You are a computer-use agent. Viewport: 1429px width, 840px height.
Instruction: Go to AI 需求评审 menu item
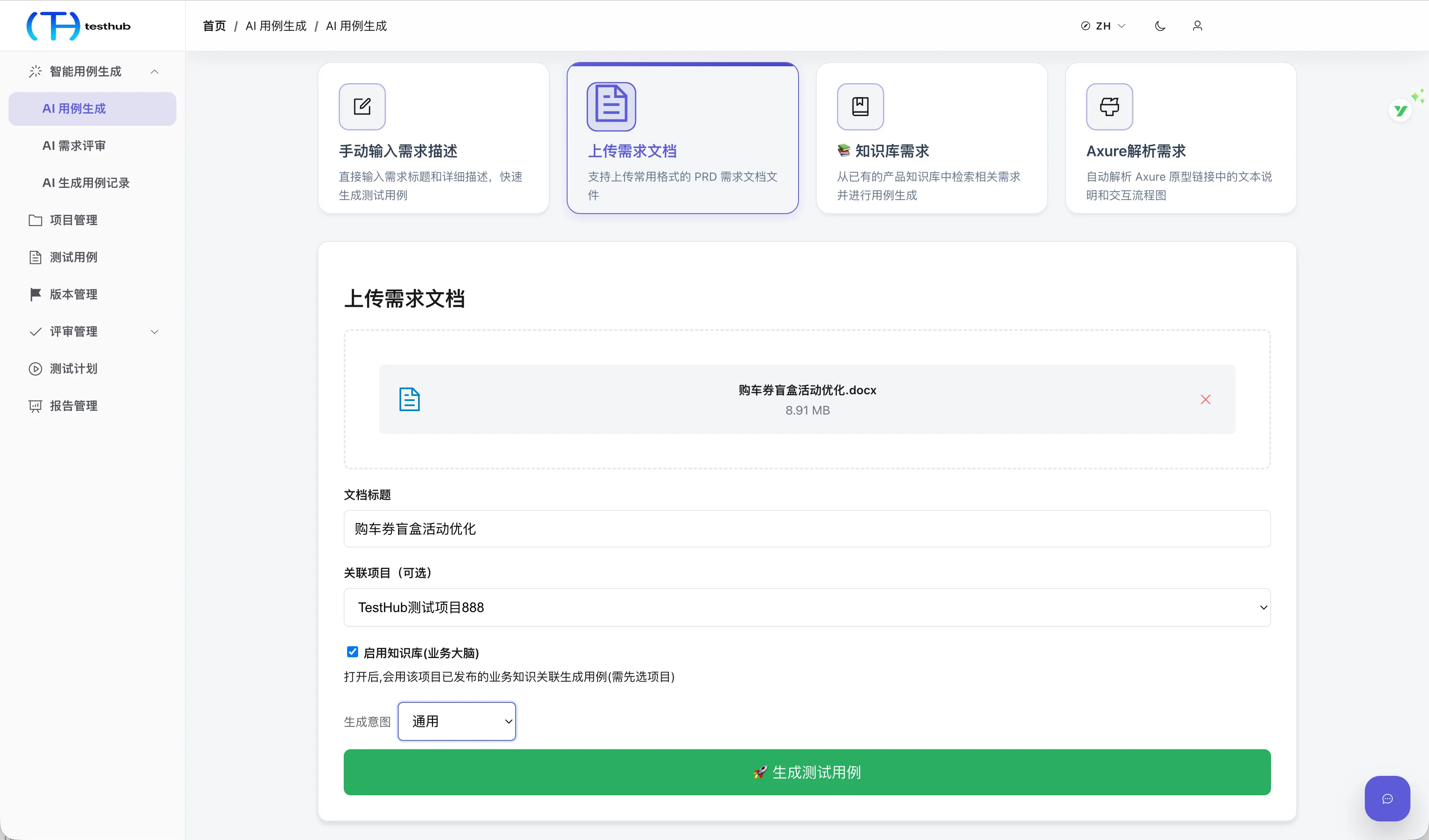tap(74, 146)
